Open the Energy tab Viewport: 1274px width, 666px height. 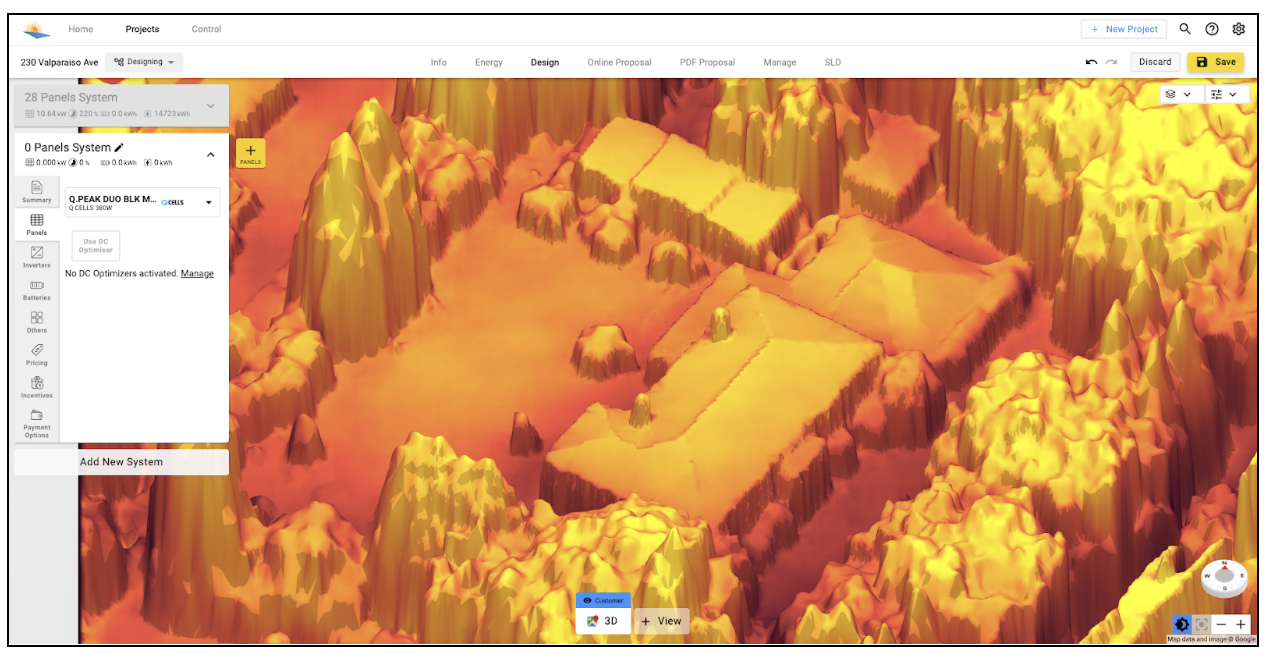[489, 62]
